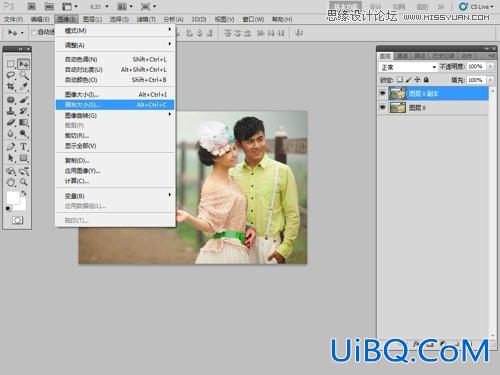
Task: Select the Path Selection tool
Action: click(11, 158)
